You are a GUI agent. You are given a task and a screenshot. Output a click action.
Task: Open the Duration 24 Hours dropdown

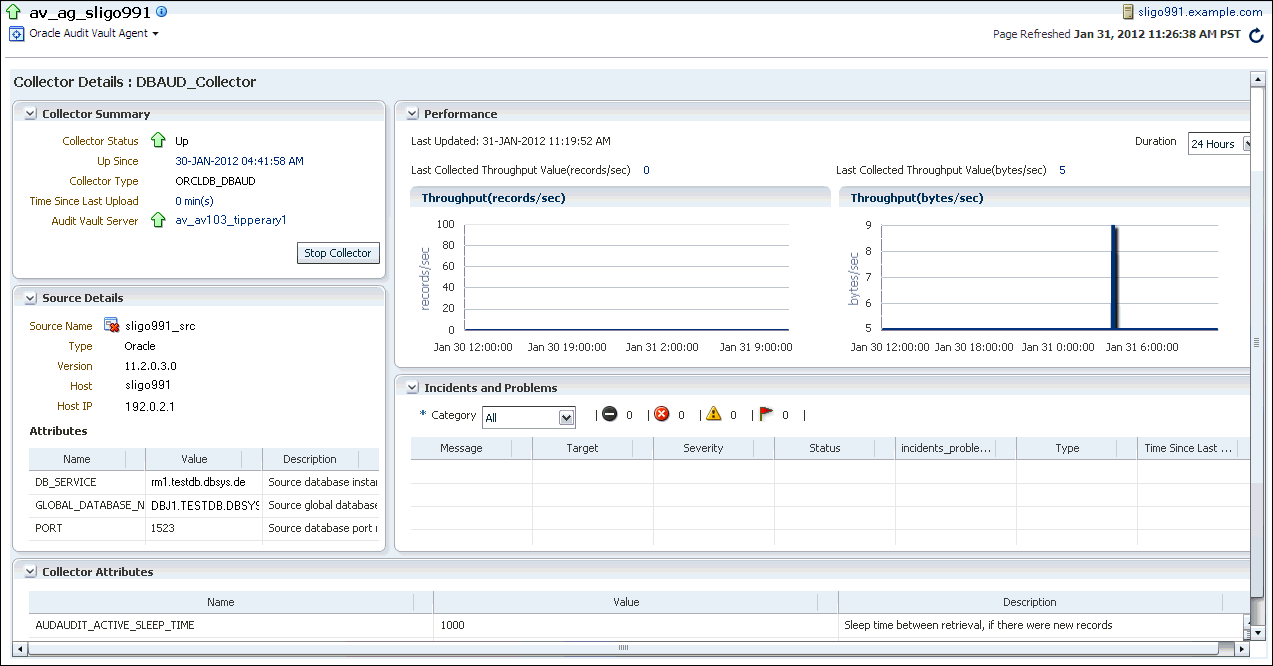coord(1220,144)
